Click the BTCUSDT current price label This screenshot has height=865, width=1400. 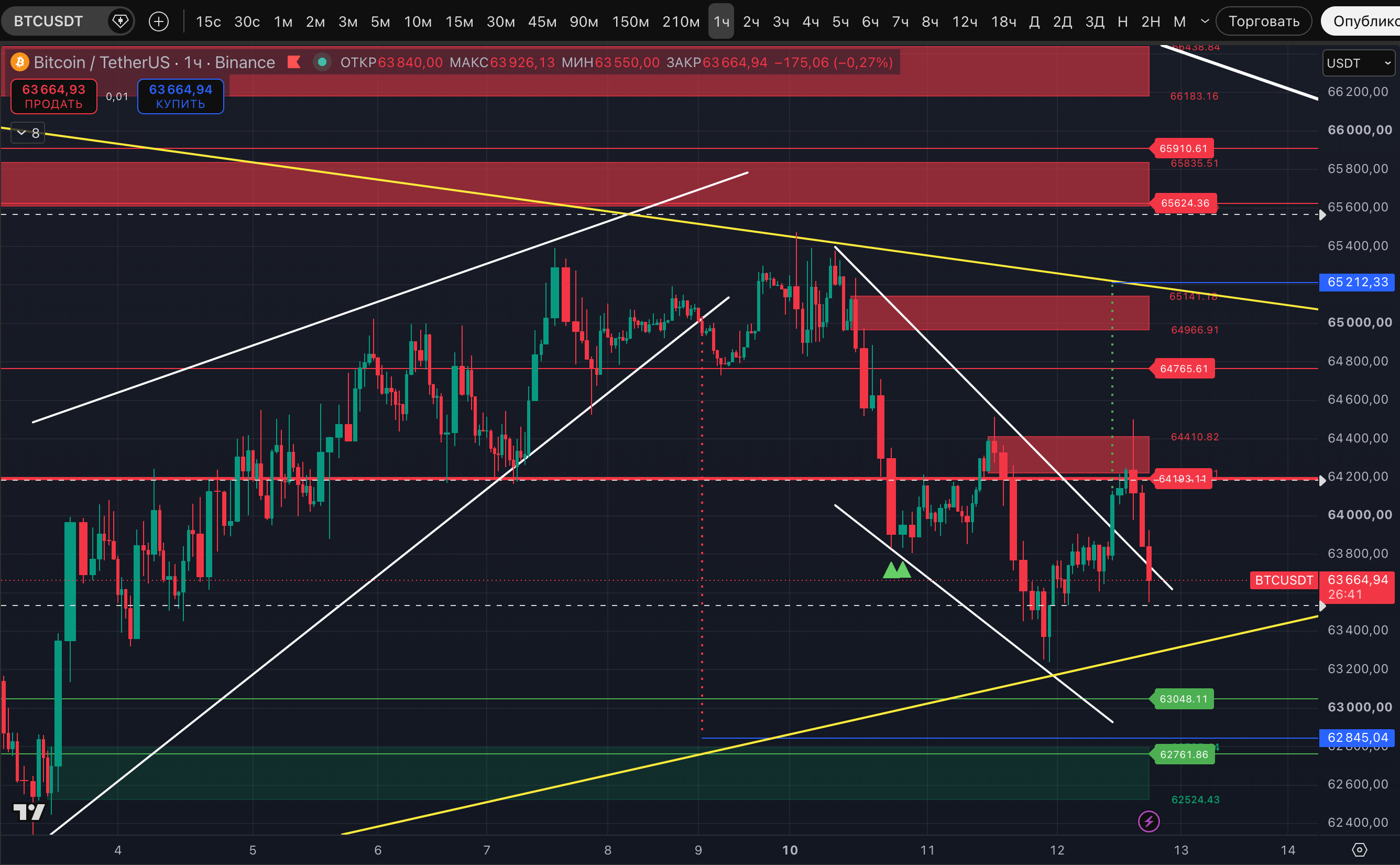tap(1284, 580)
